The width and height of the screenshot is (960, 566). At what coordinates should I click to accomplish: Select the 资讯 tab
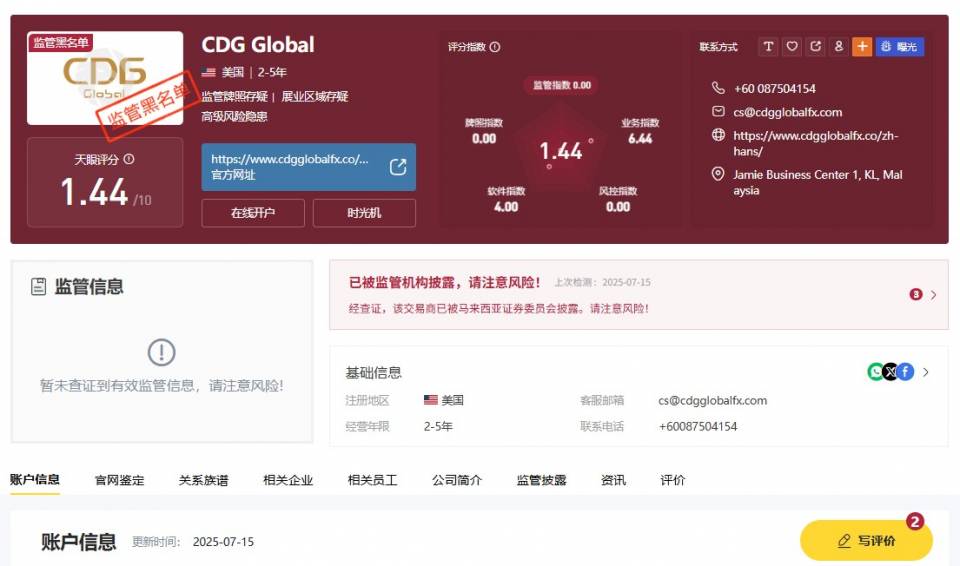(x=613, y=480)
